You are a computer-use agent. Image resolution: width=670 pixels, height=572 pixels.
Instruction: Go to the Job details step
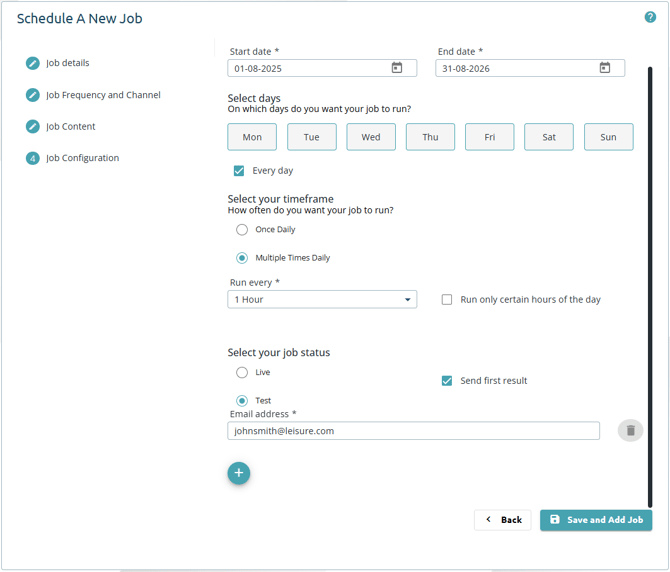68,63
